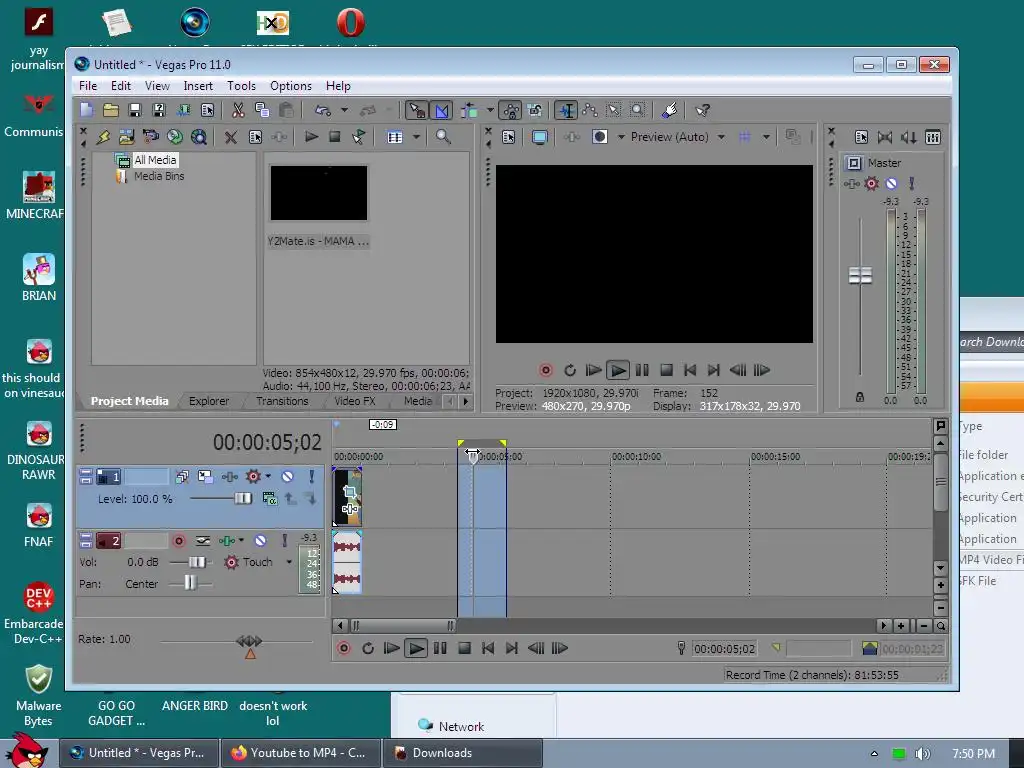This screenshot has width=1024, height=768.
Task: Search the media bins with magnifier icon
Action: [x=443, y=136]
